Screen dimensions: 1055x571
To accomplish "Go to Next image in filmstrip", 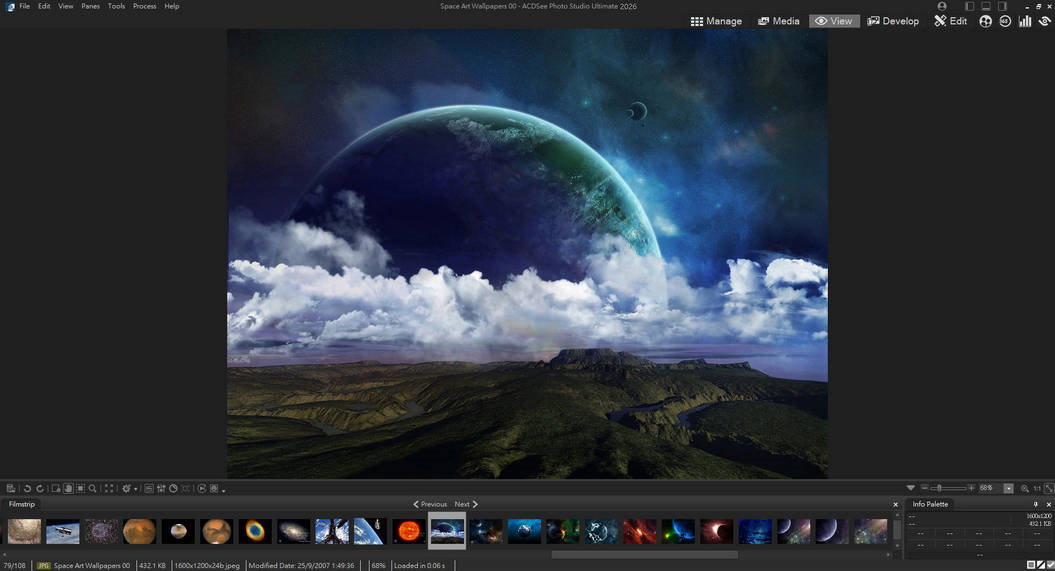I will tap(466, 504).
